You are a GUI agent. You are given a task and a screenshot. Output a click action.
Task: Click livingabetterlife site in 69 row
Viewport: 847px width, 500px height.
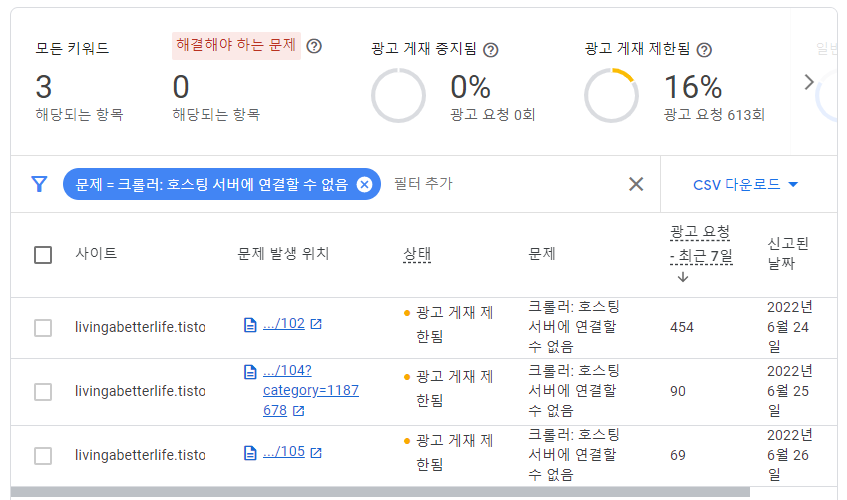tap(140, 455)
